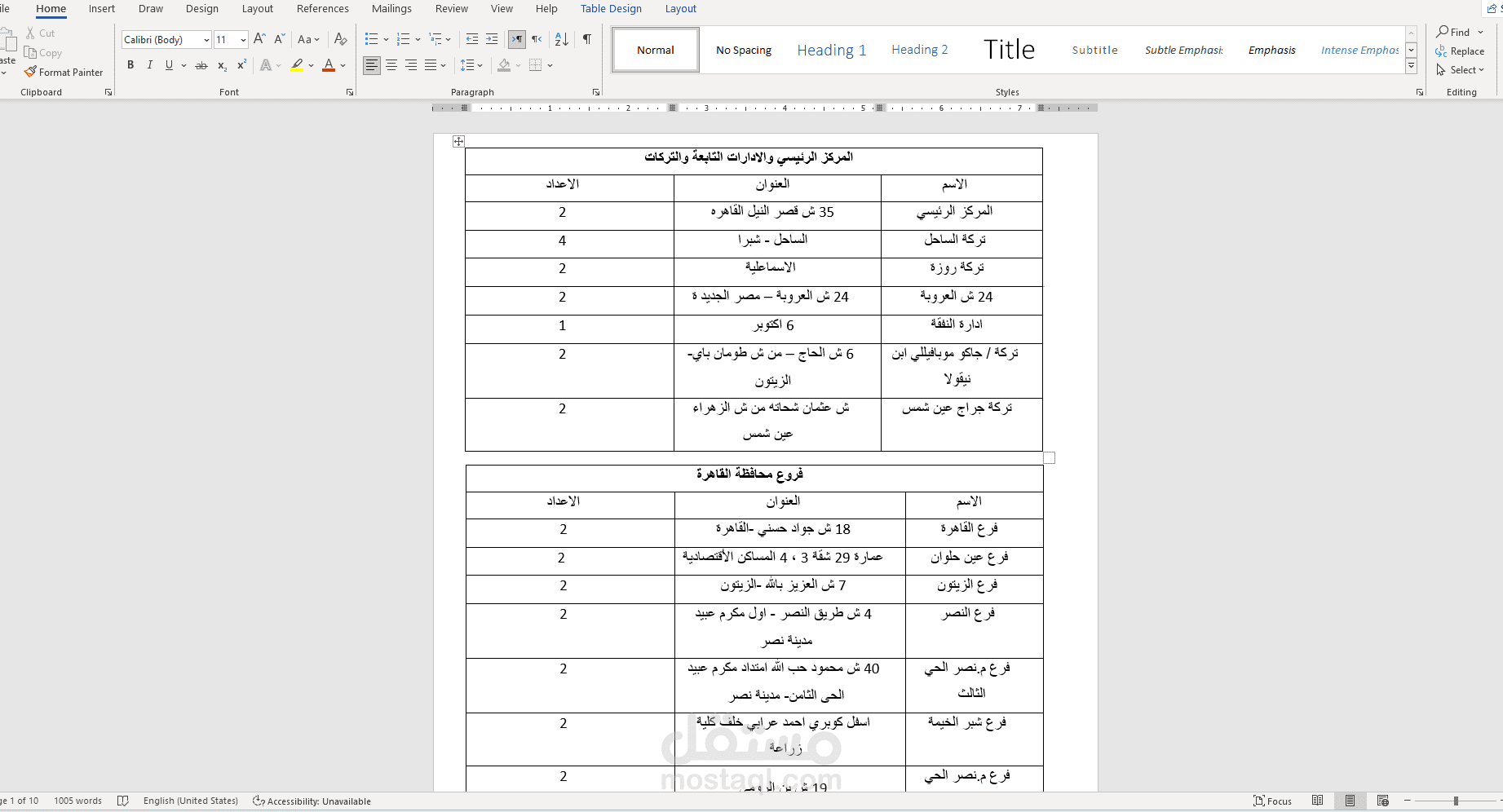Switch to the Mailings tab
Image resolution: width=1503 pixels, height=812 pixels.
[391, 9]
